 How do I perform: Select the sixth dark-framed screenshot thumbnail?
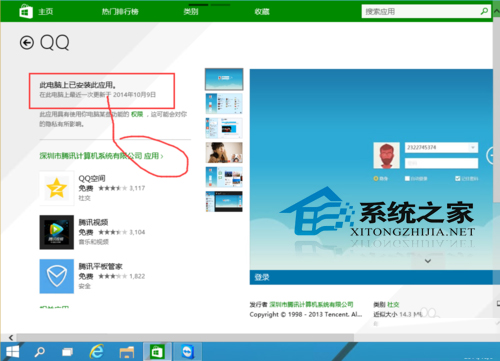[224, 201]
